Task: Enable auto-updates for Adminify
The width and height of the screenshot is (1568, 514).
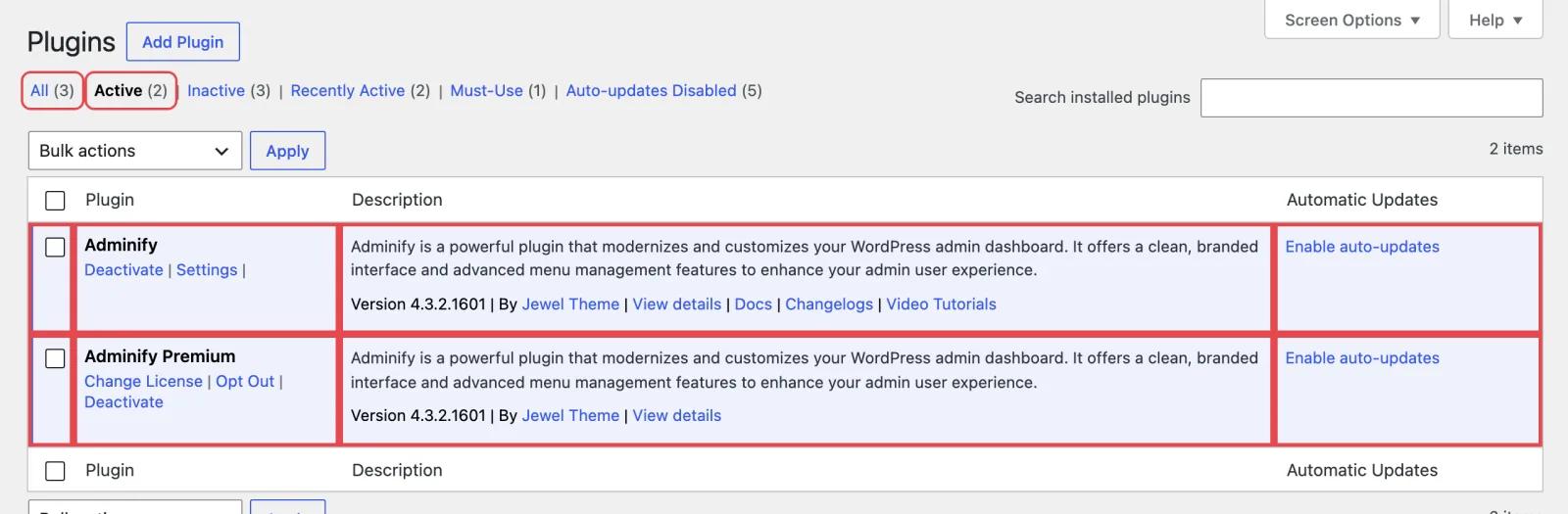Action: tap(1362, 247)
